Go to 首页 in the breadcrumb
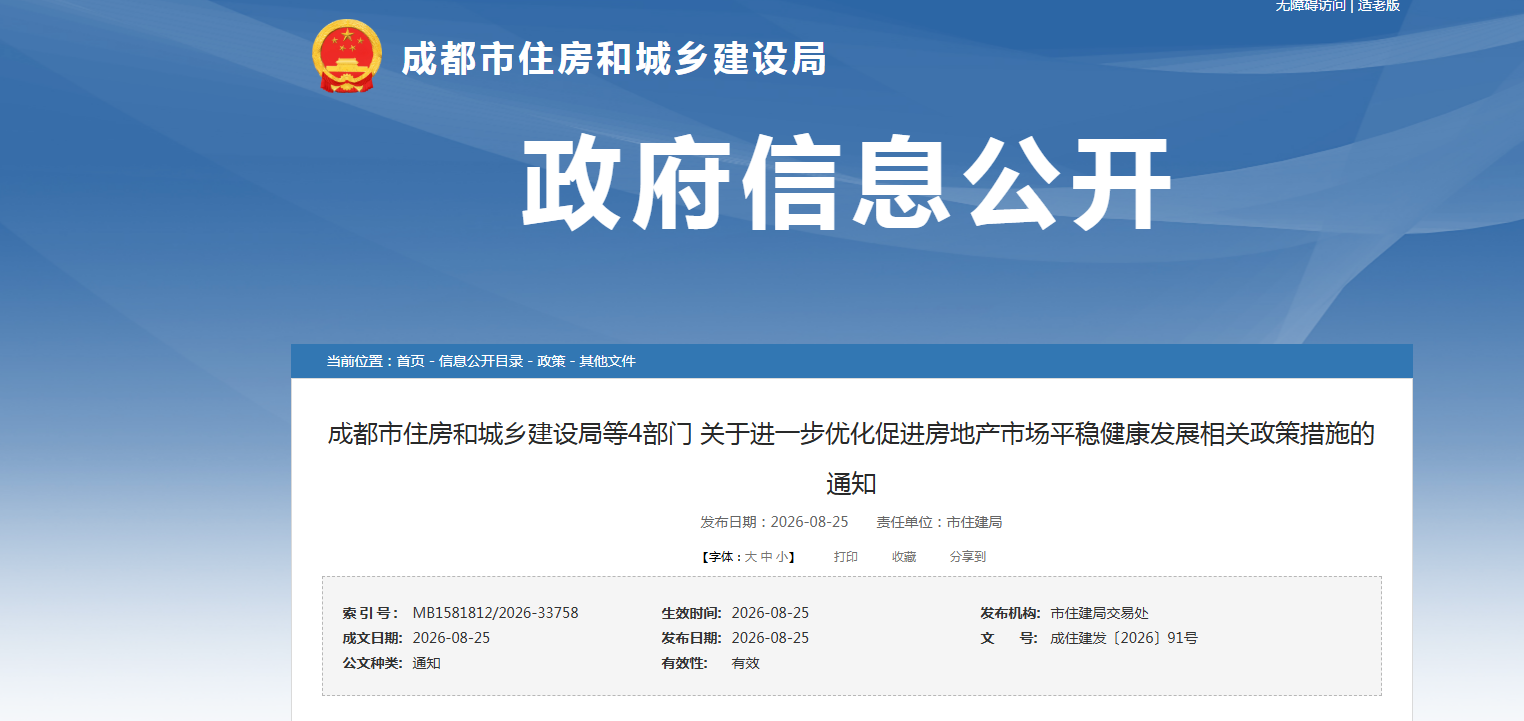Screen dimensions: 1524x721 [x=410, y=361]
